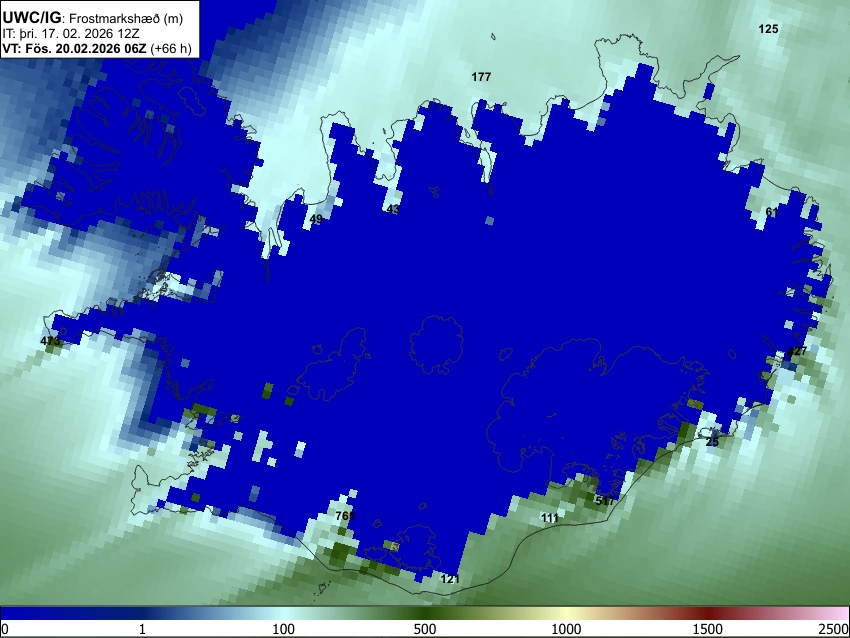Click the map value "473"

tap(50, 341)
